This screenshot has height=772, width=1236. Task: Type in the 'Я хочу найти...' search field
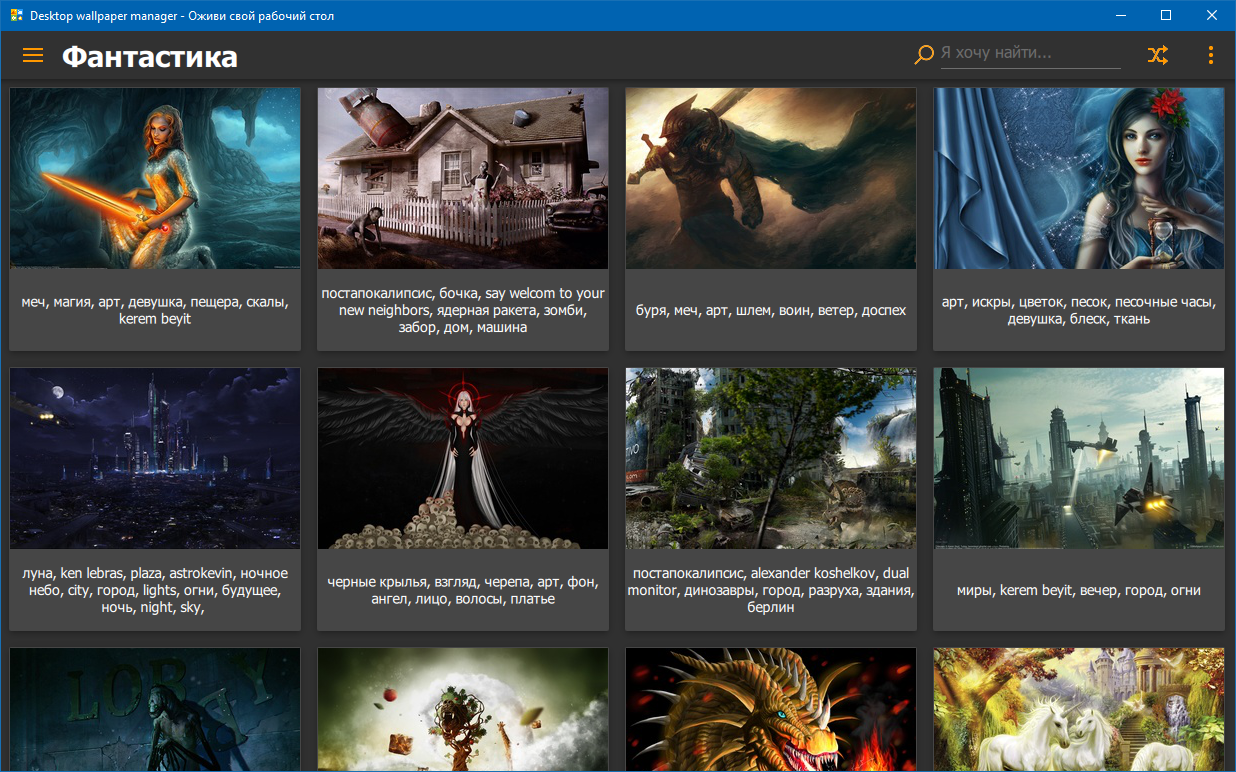1029,54
